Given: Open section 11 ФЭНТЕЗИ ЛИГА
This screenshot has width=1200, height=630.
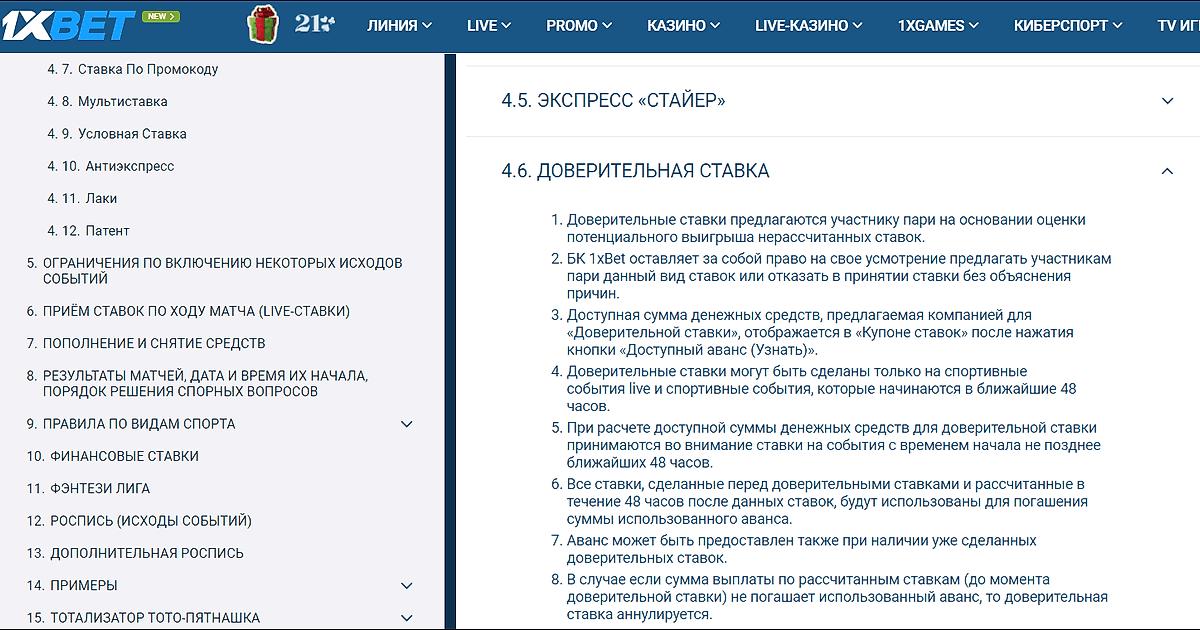Looking at the screenshot, I should pyautogui.click(x=89, y=488).
